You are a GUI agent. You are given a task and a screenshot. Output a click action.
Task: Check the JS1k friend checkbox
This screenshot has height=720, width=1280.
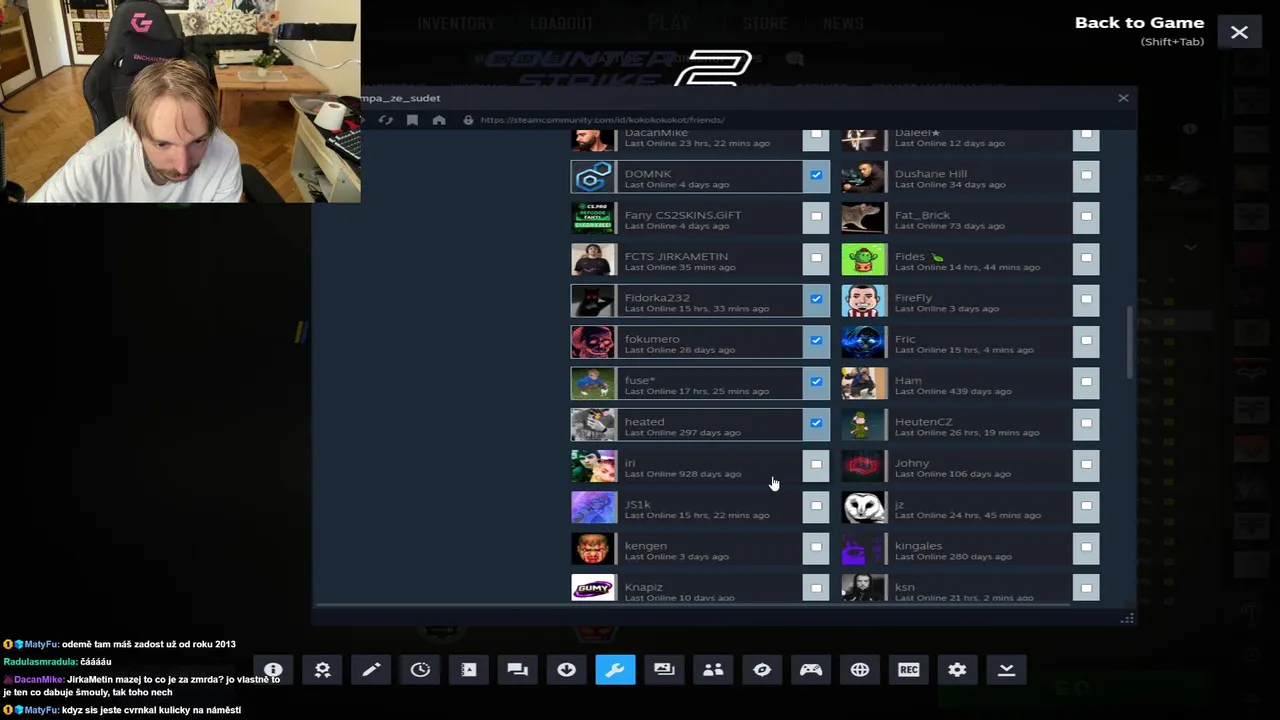(x=816, y=506)
